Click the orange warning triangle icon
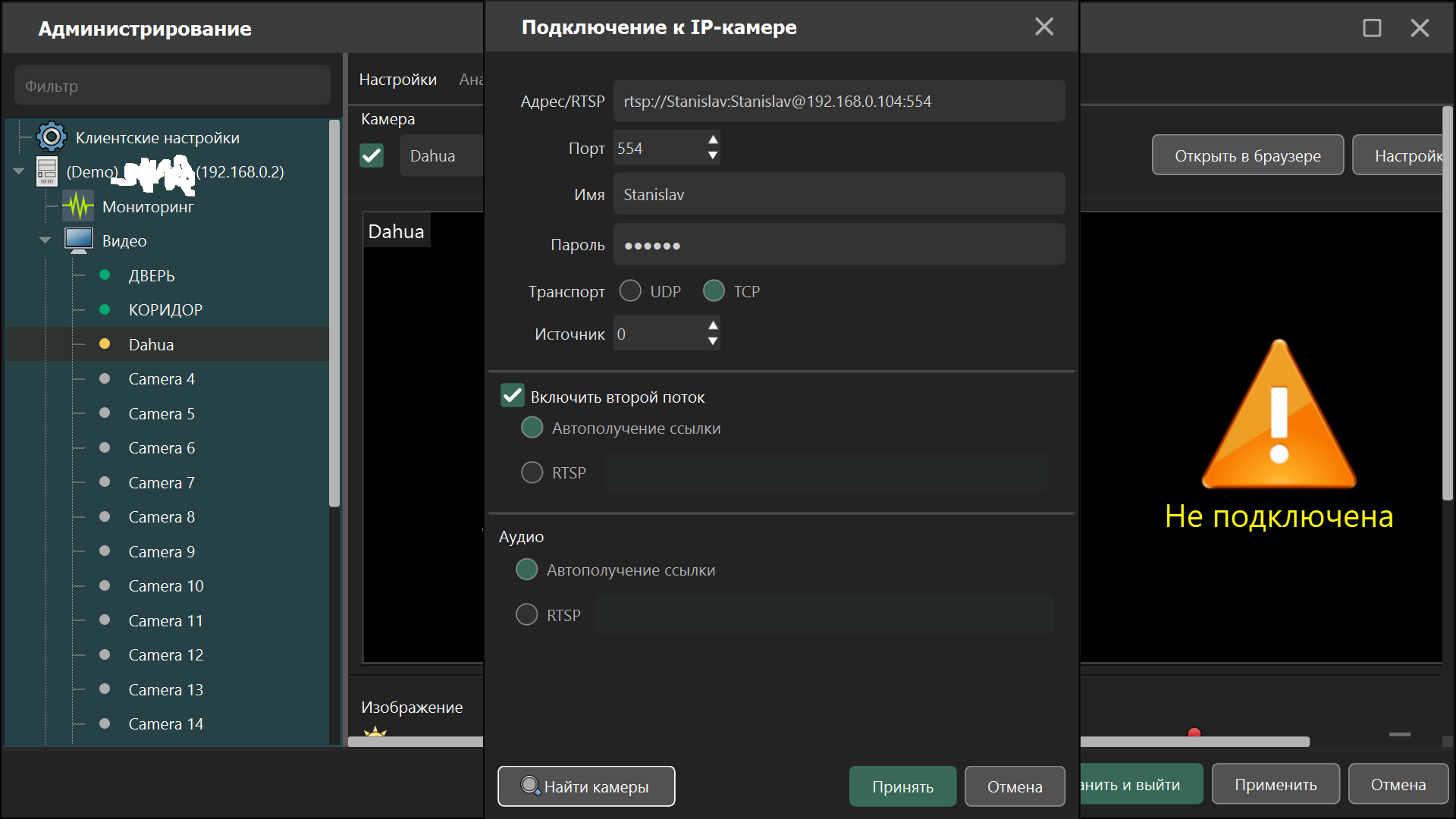The image size is (1456, 819). 1279,414
